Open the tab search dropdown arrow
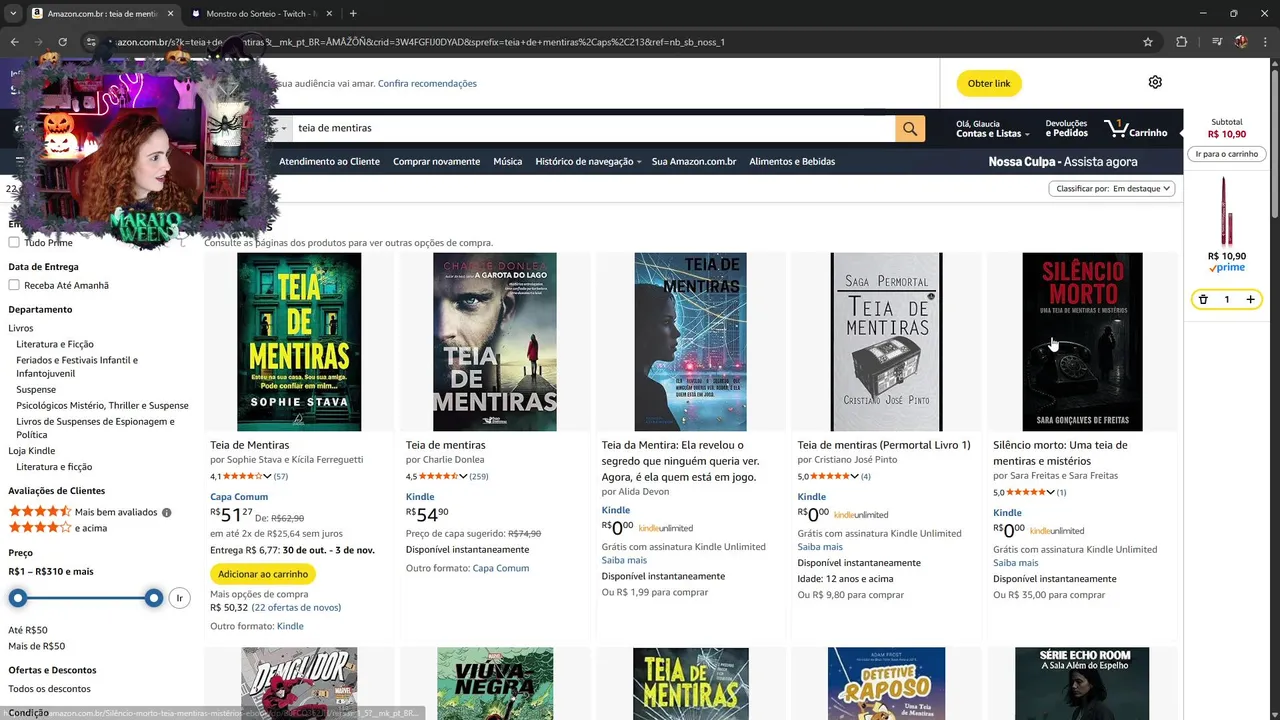 point(13,13)
